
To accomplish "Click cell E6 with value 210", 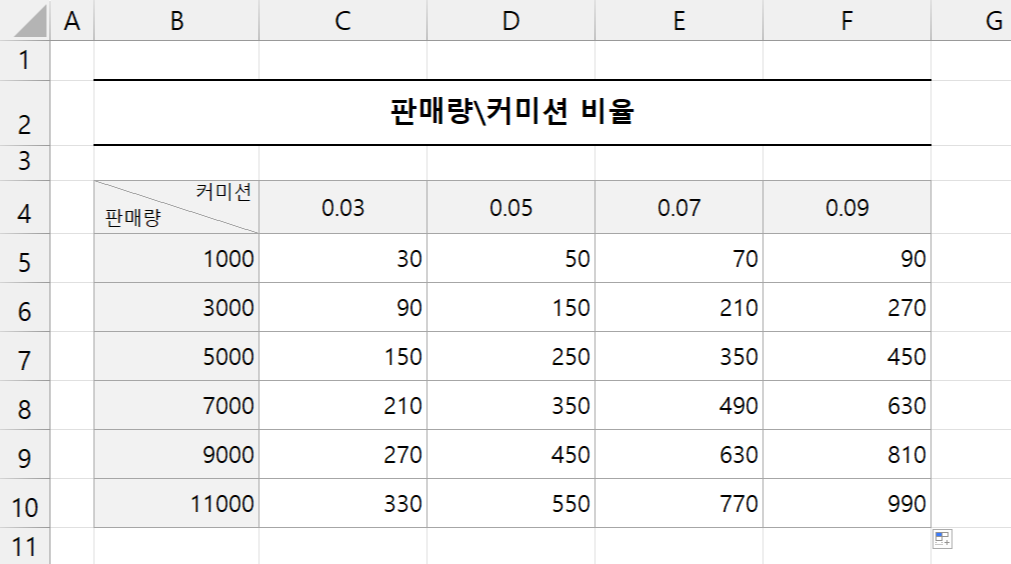I will 679,307.
